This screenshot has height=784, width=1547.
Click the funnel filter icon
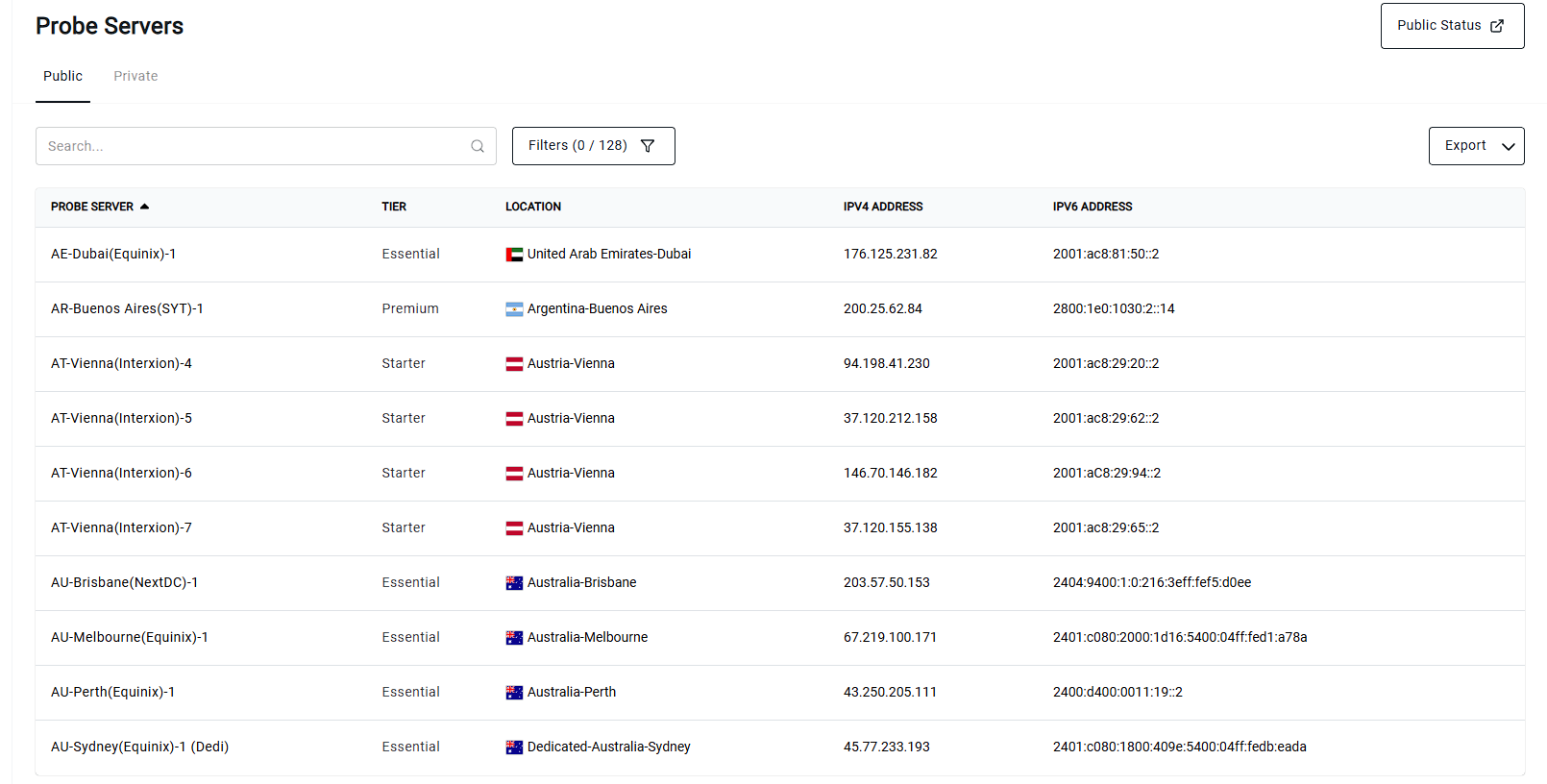point(648,146)
